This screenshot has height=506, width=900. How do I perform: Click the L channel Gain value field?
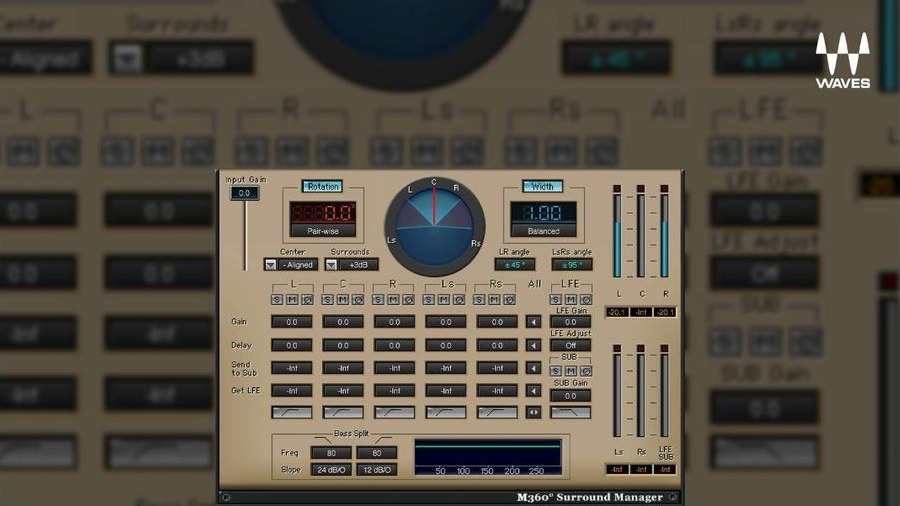pyautogui.click(x=292, y=322)
